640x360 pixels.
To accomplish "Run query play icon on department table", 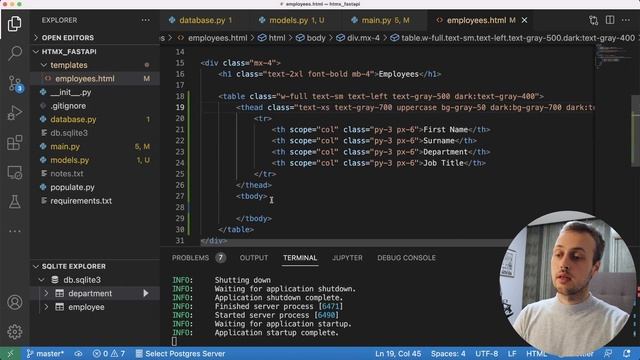I will tap(146, 293).
